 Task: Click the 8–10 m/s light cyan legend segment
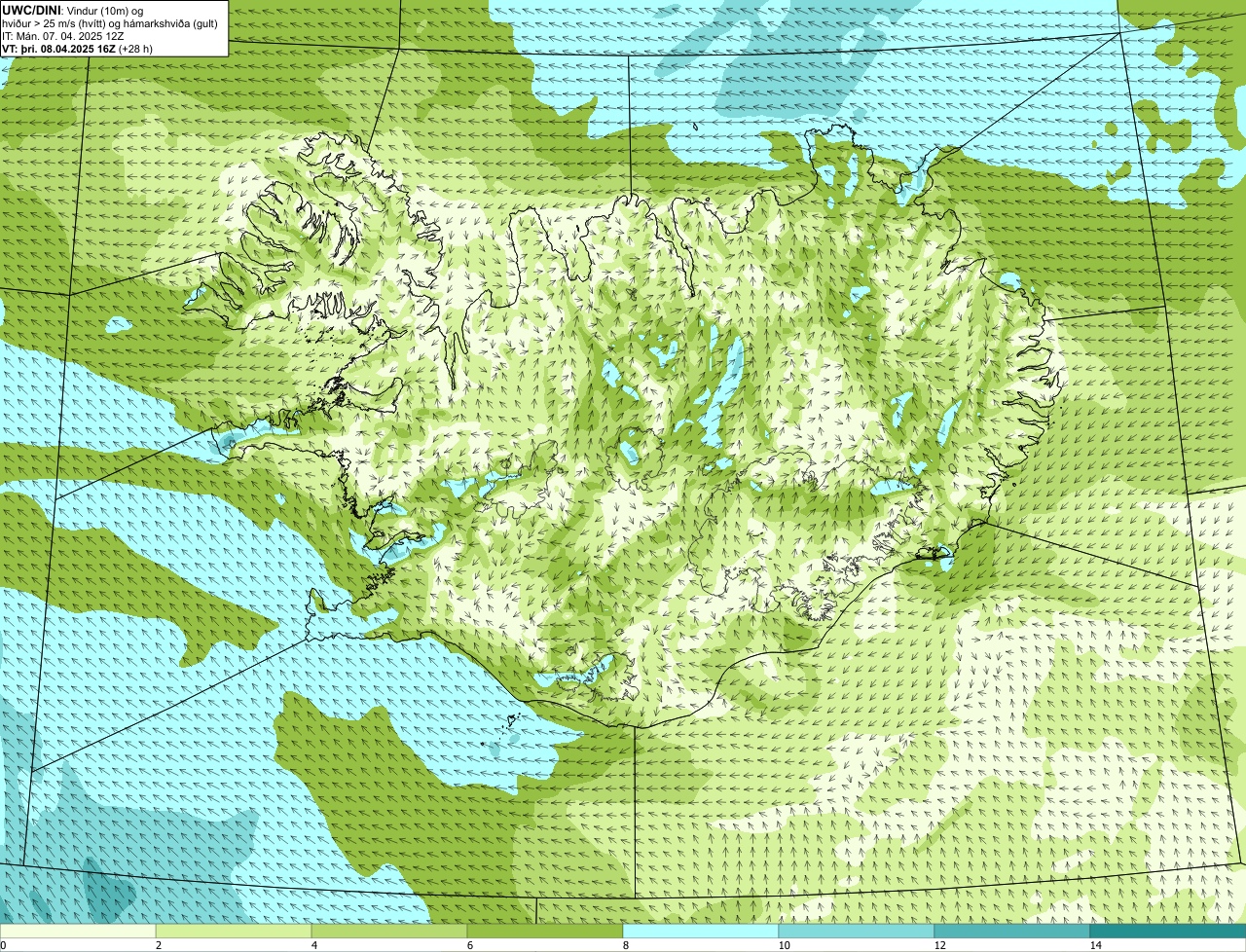pos(701,932)
